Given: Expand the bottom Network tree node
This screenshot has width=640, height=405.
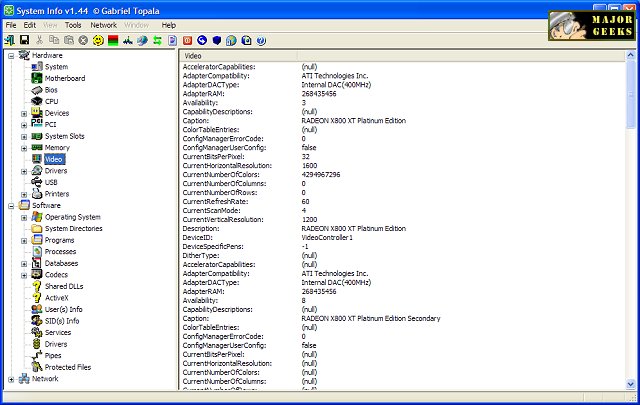Looking at the screenshot, I should tap(11, 379).
